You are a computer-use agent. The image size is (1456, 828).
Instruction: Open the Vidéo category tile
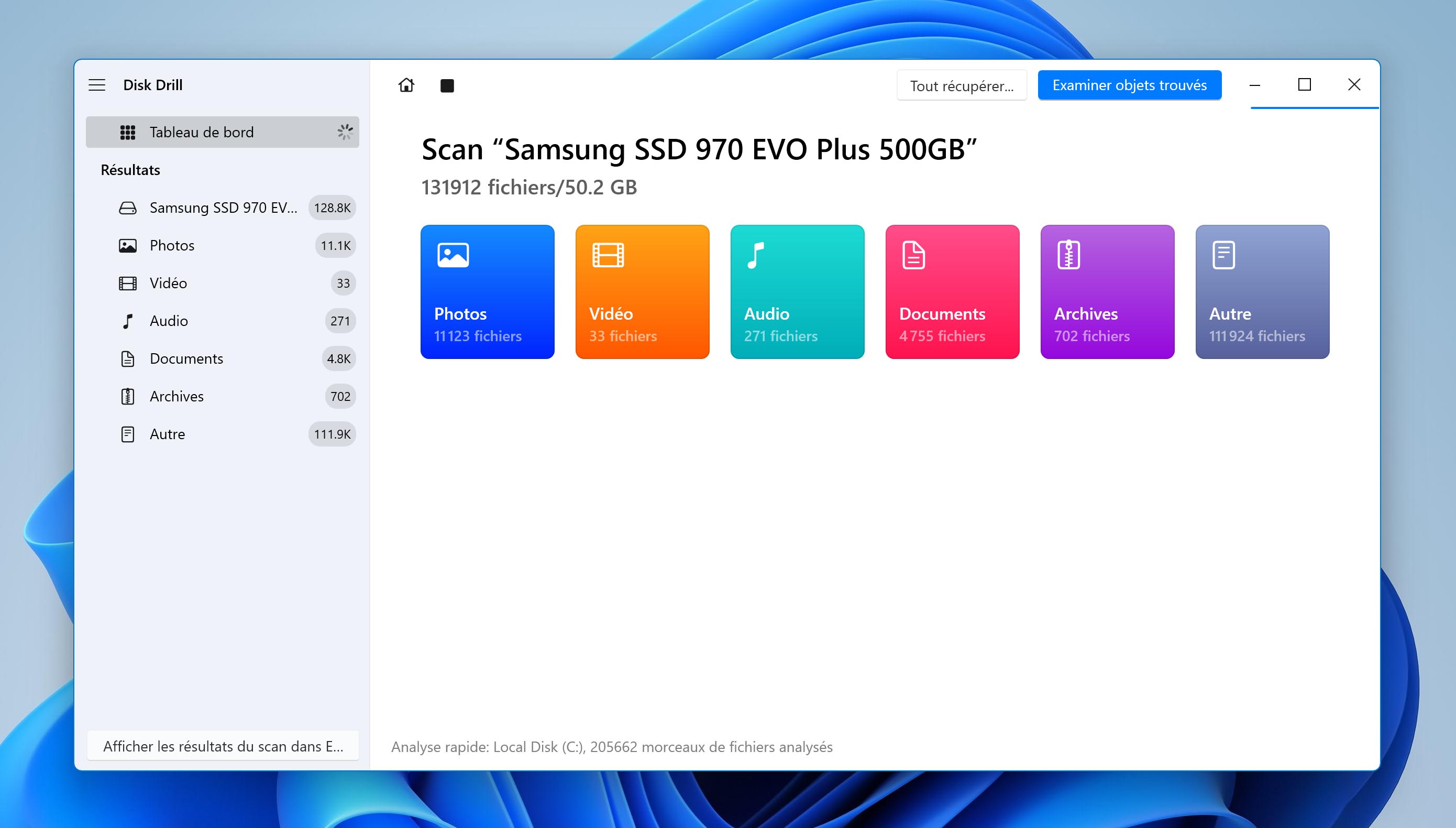(x=642, y=292)
